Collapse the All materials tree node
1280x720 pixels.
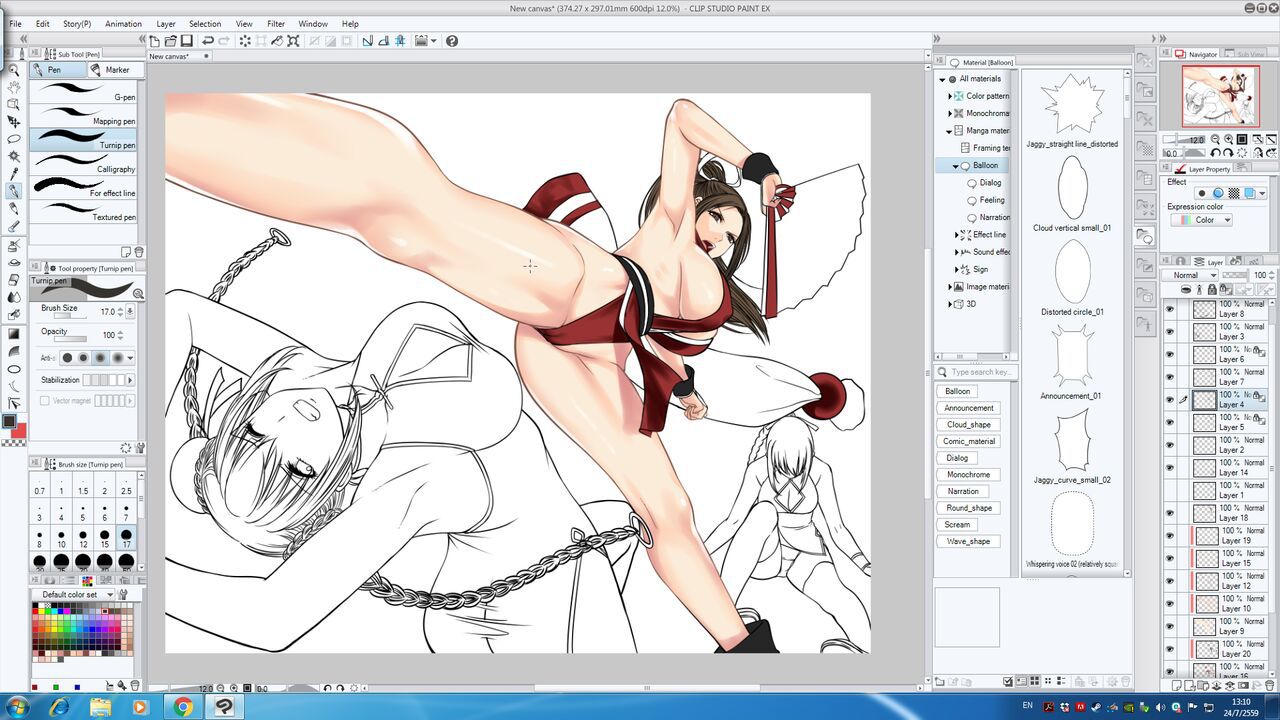tap(942, 79)
